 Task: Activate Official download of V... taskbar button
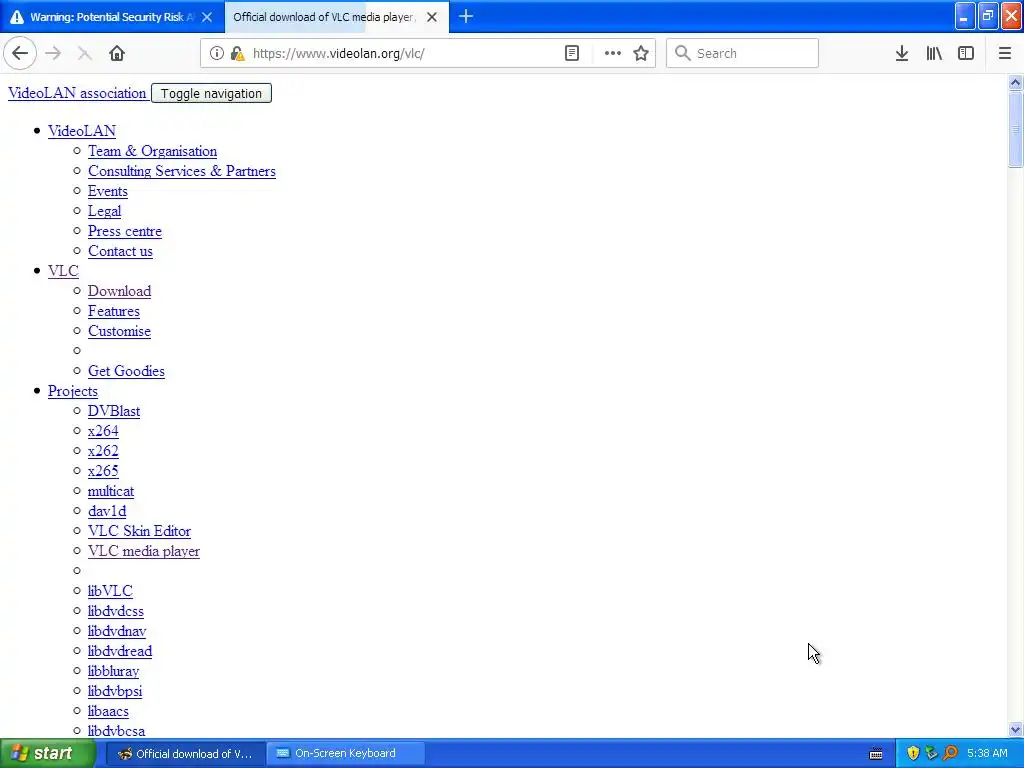tap(185, 754)
